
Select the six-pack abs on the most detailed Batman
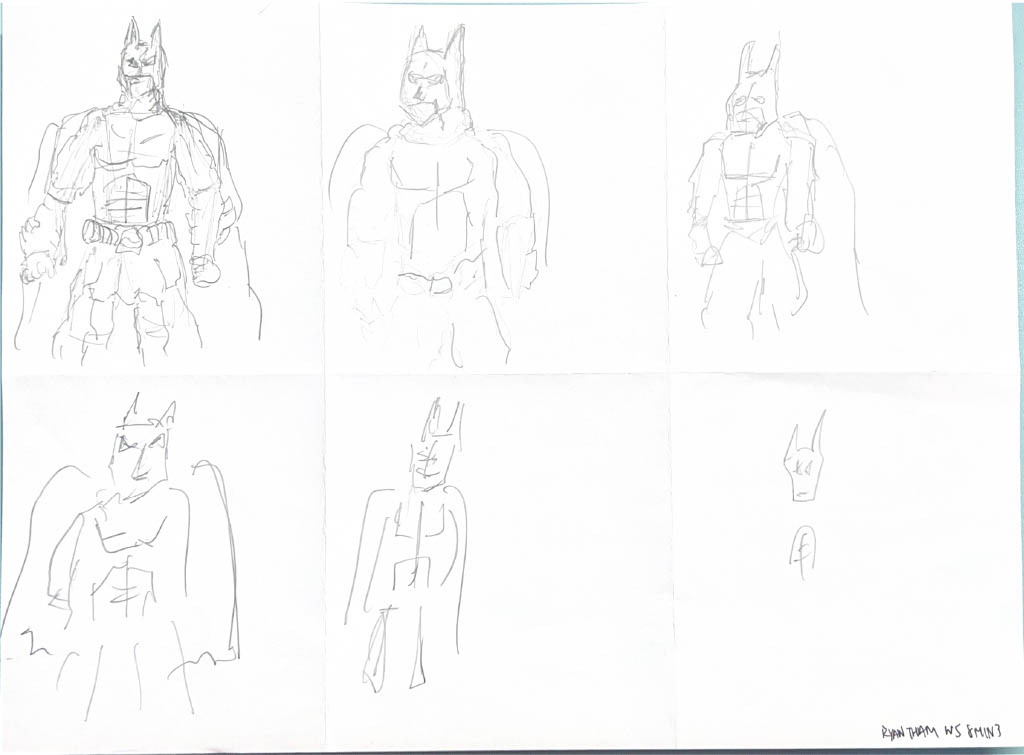click(128, 200)
